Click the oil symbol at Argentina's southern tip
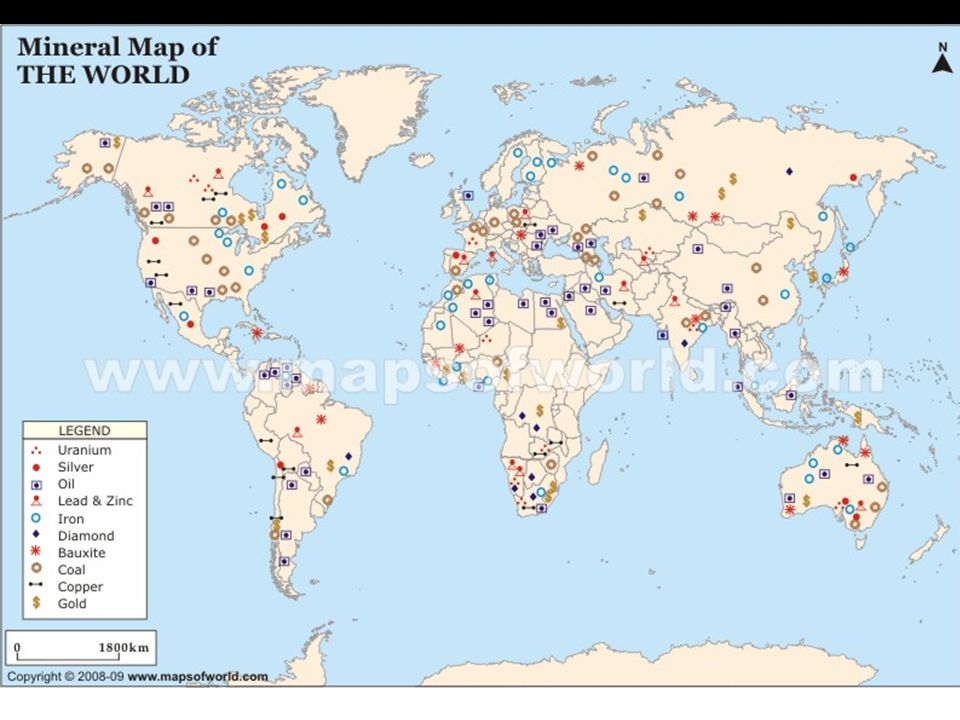The height and width of the screenshot is (720, 960). 284,561
